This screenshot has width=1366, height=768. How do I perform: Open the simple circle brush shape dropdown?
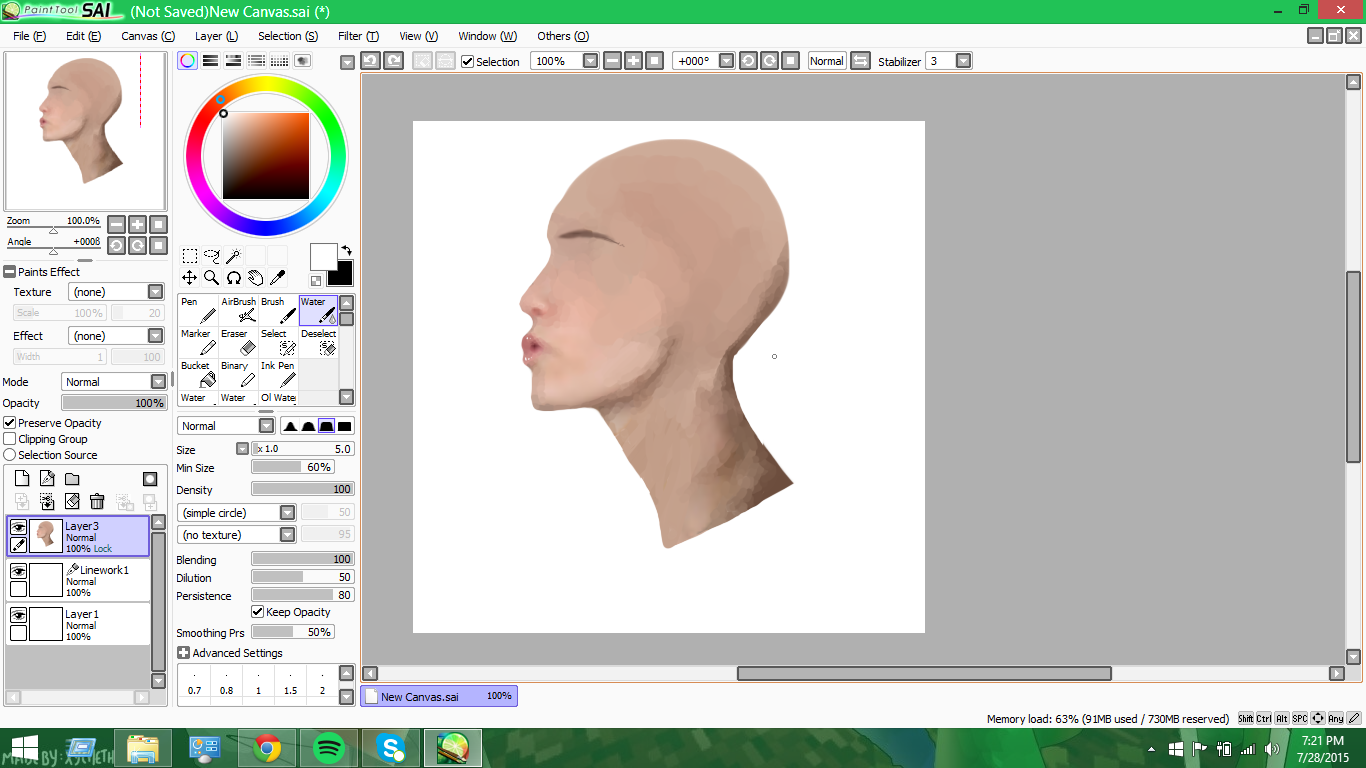coord(237,513)
